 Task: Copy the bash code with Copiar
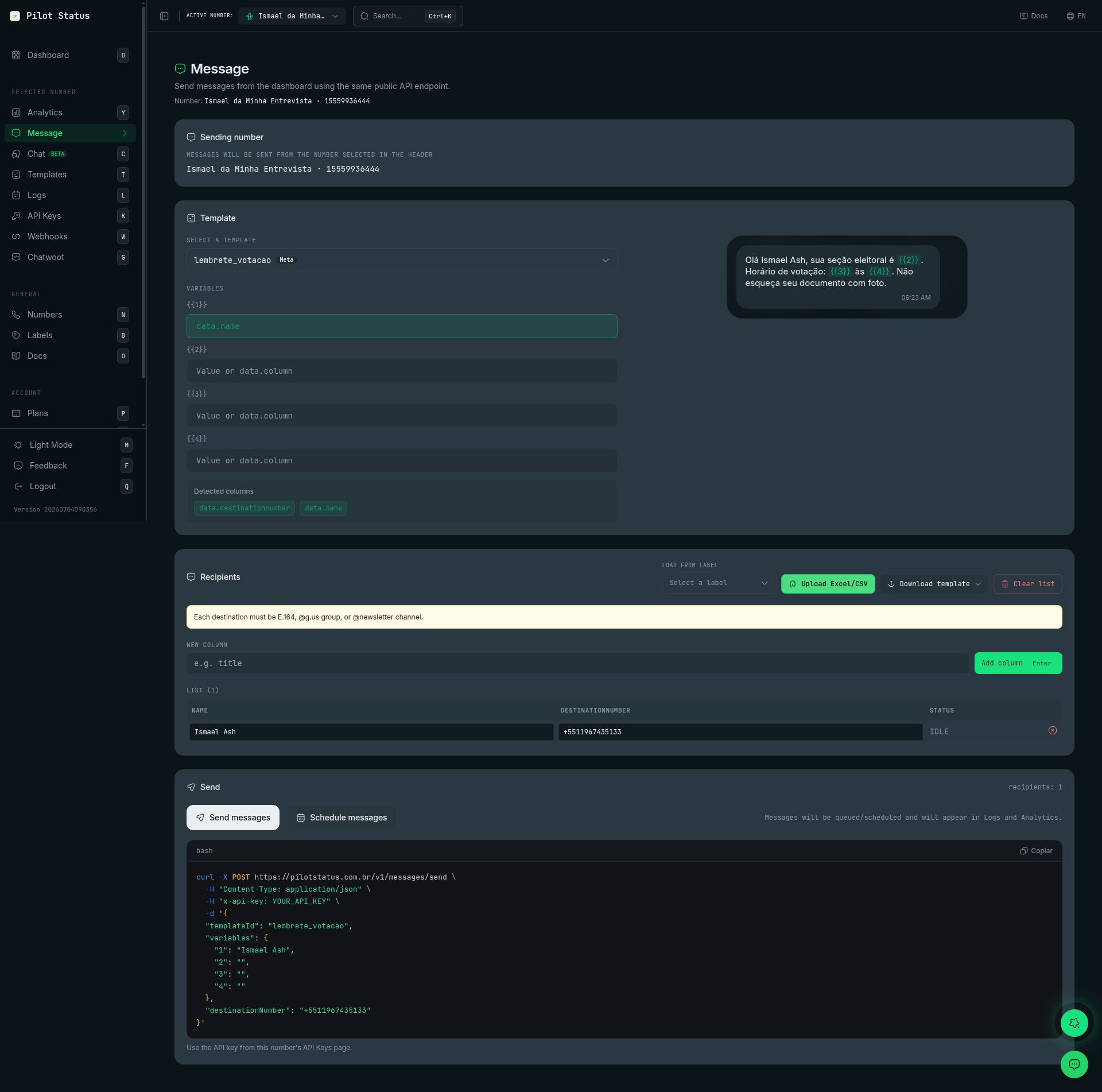[1036, 851]
